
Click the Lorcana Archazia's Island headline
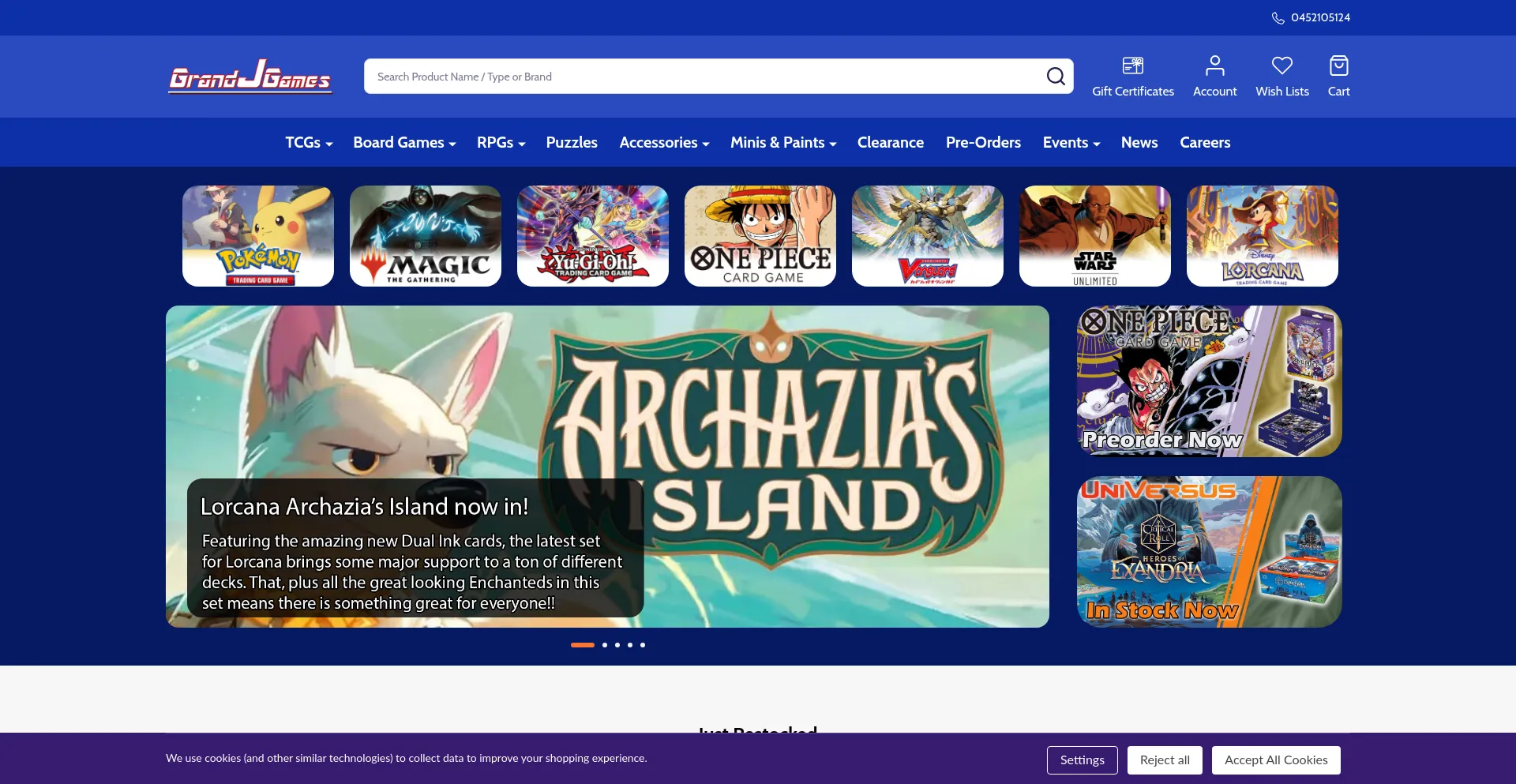(x=364, y=507)
